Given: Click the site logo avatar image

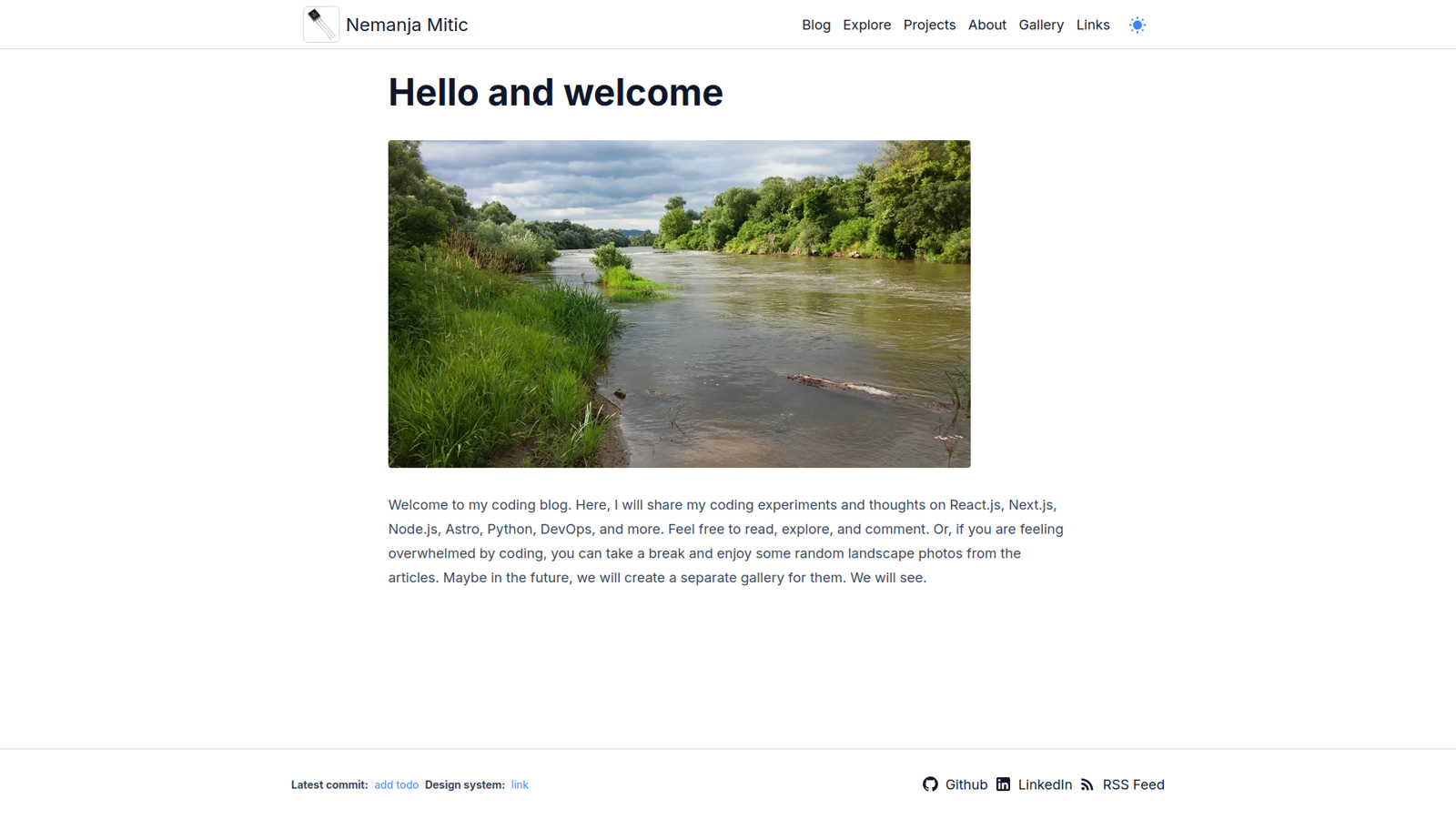Looking at the screenshot, I should (321, 25).
